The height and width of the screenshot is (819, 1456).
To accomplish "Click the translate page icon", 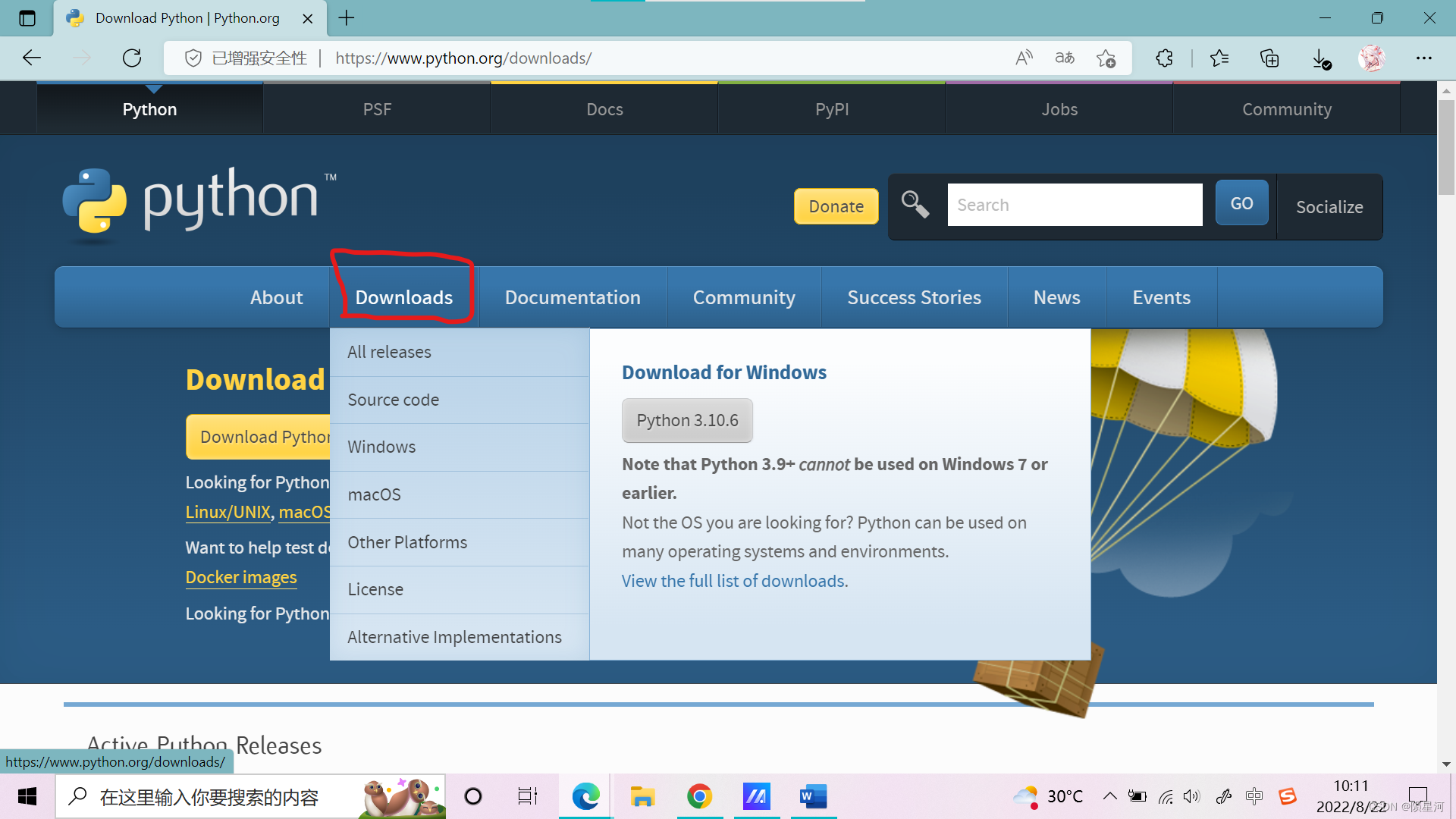I will coord(1065,58).
